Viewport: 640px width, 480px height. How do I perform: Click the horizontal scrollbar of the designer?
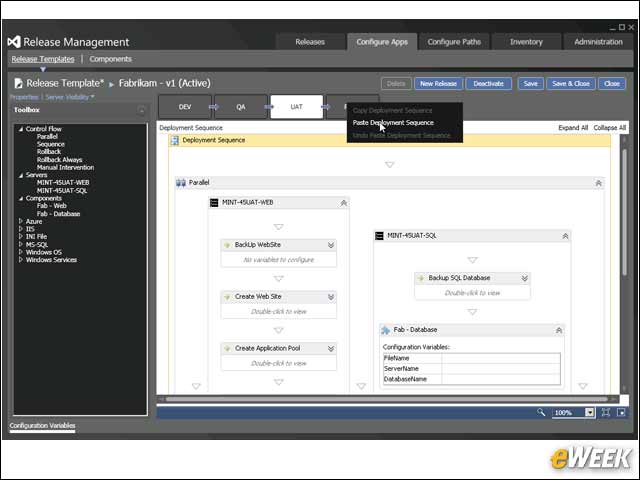[x=386, y=399]
